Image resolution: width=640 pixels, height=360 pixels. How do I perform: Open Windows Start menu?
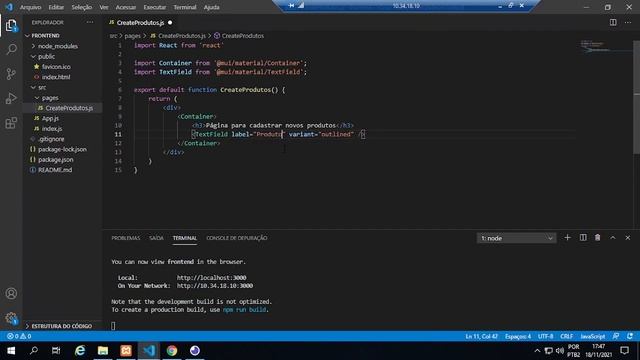click(11, 351)
